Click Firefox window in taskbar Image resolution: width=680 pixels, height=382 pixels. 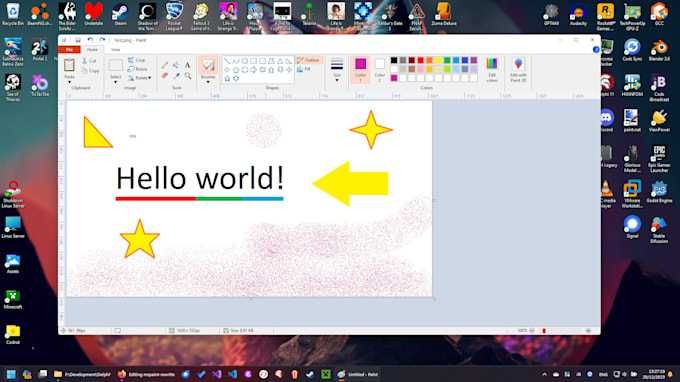pos(146,374)
